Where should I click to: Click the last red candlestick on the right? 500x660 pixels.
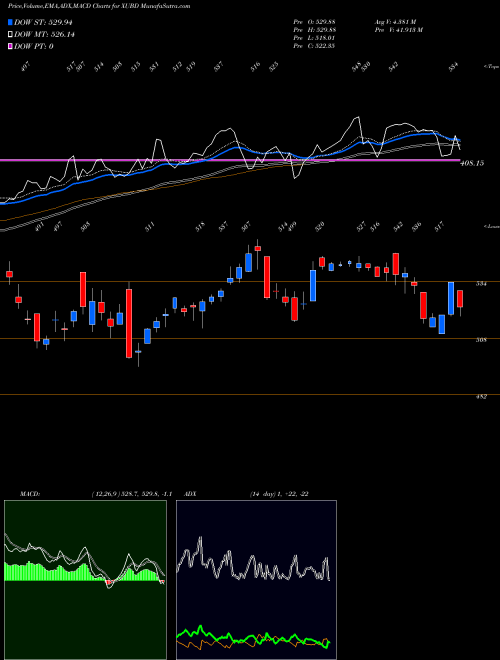coord(460,298)
